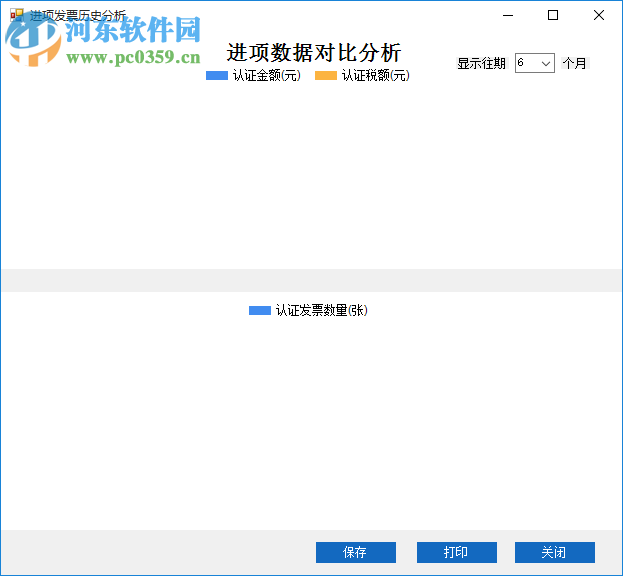Close the window with the X icon
The width and height of the screenshot is (623, 576).
599,15
